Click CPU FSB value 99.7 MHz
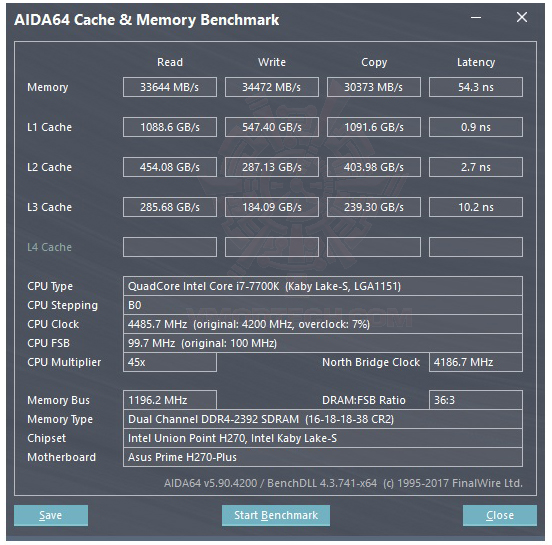The height and width of the screenshot is (545, 552). [x=323, y=343]
